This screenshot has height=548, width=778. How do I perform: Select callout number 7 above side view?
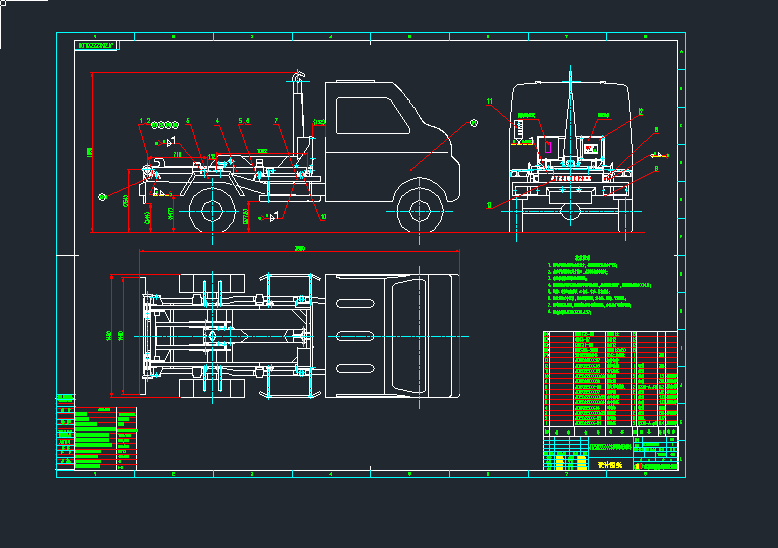275,121
